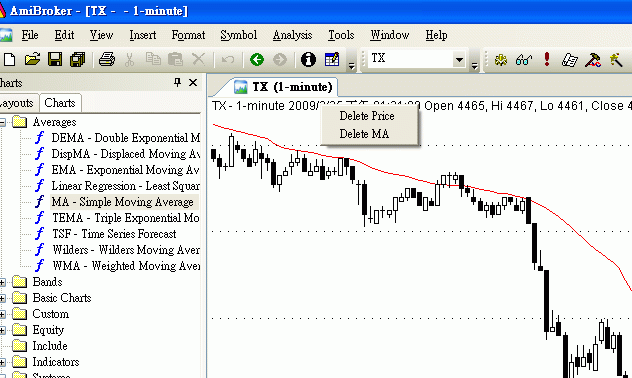The height and width of the screenshot is (378, 632).
Task: Pin the Charts panel with pushpin
Action: coord(177,83)
